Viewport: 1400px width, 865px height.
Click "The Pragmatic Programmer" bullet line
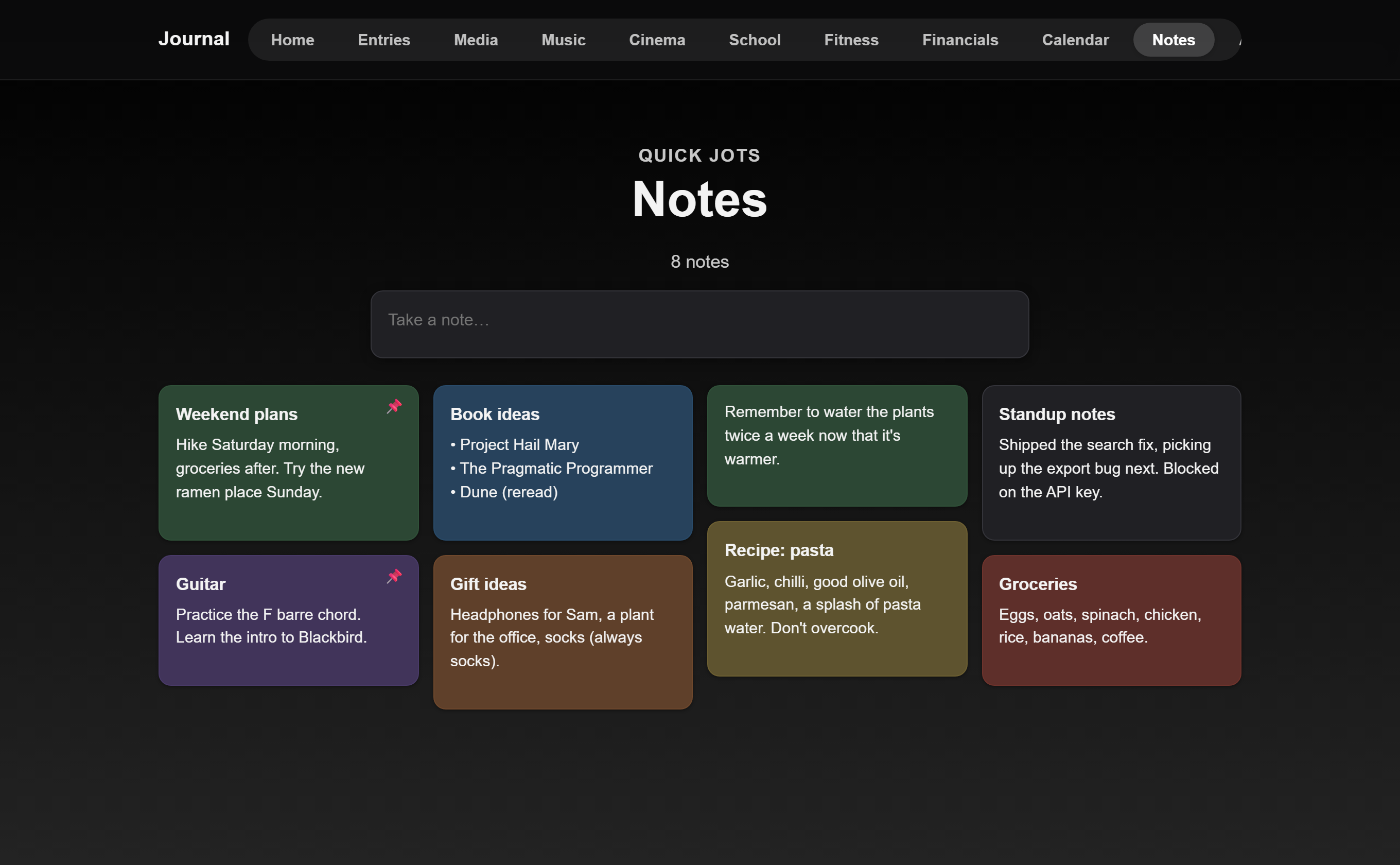click(551, 468)
